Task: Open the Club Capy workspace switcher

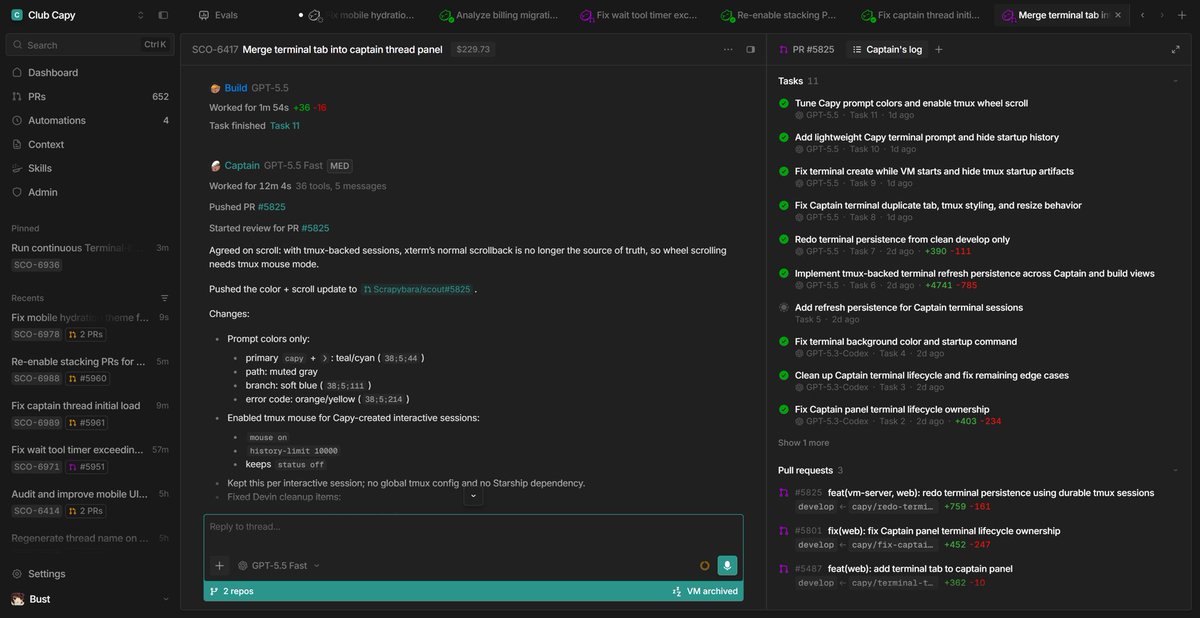Action: tap(78, 15)
